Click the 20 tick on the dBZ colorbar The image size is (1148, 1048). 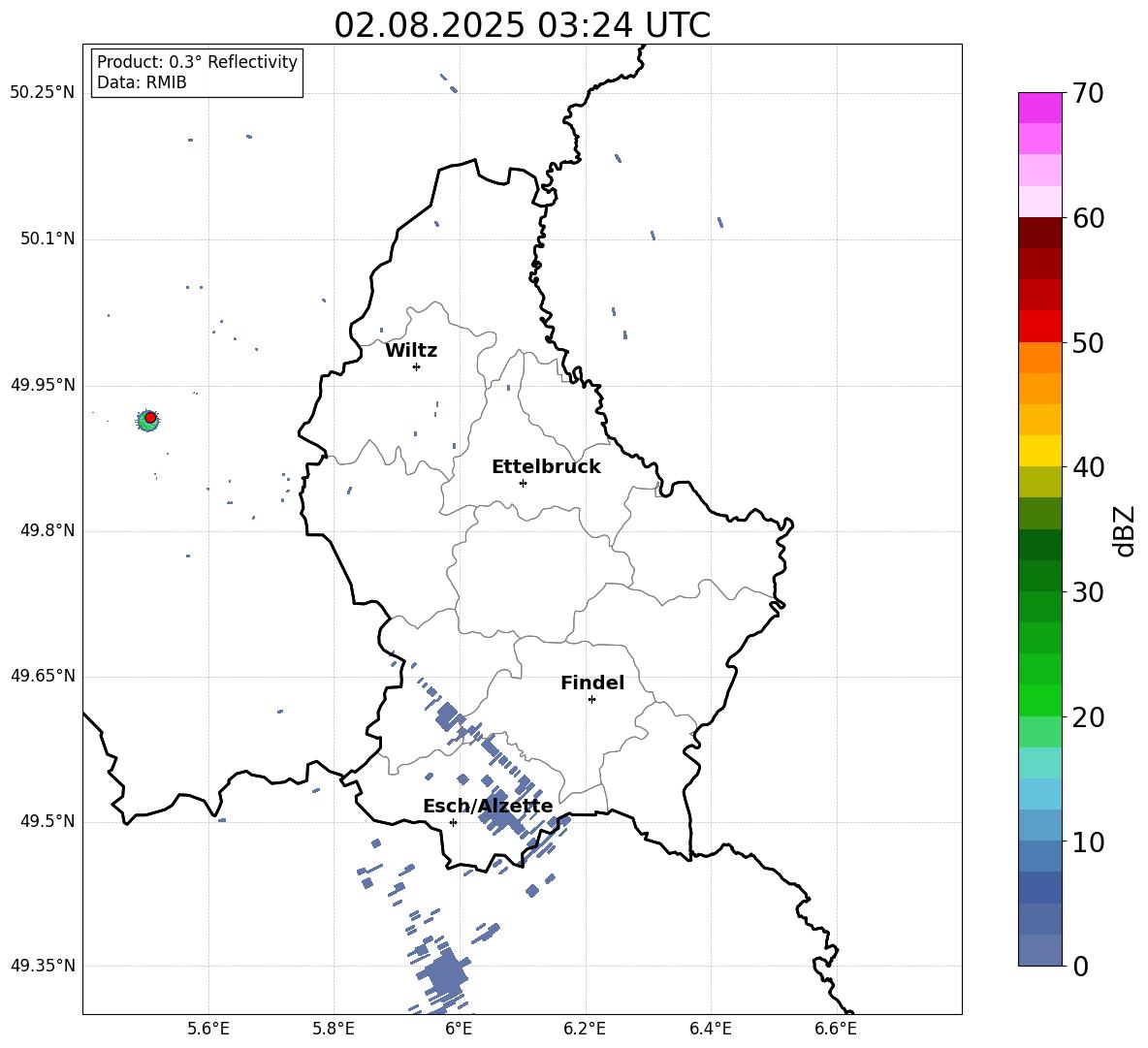pyautogui.click(x=1087, y=717)
